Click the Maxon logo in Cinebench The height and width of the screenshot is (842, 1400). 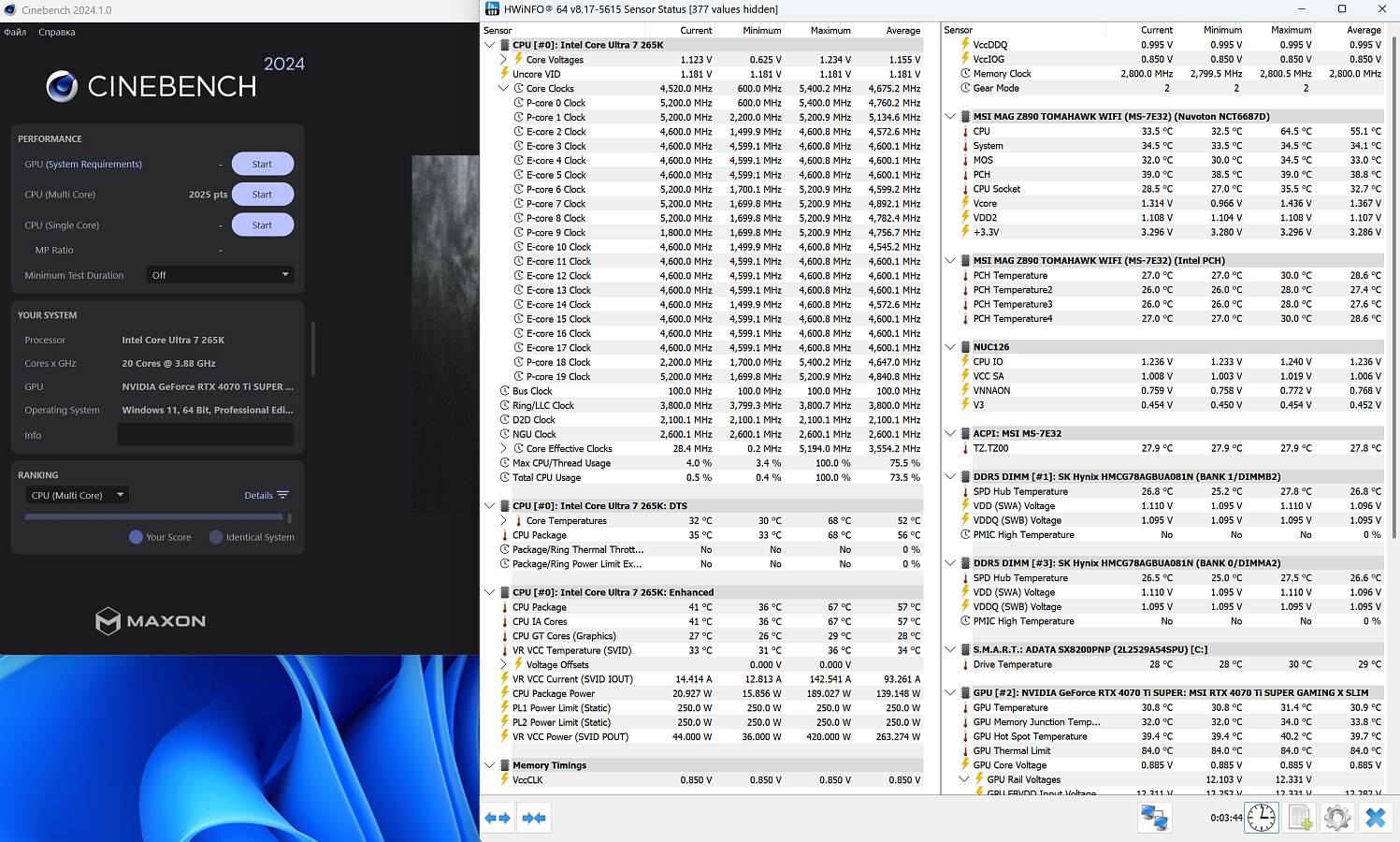pos(151,621)
